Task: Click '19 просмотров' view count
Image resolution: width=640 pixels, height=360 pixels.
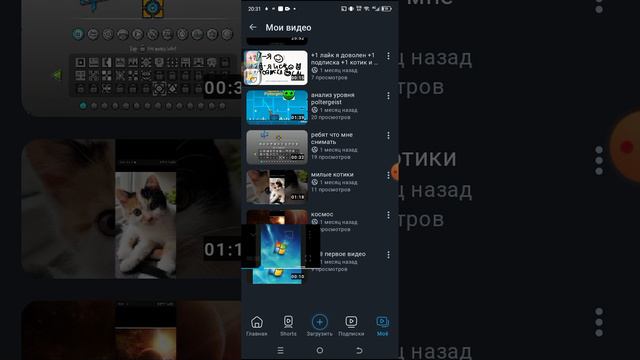Action: pyautogui.click(x=331, y=157)
